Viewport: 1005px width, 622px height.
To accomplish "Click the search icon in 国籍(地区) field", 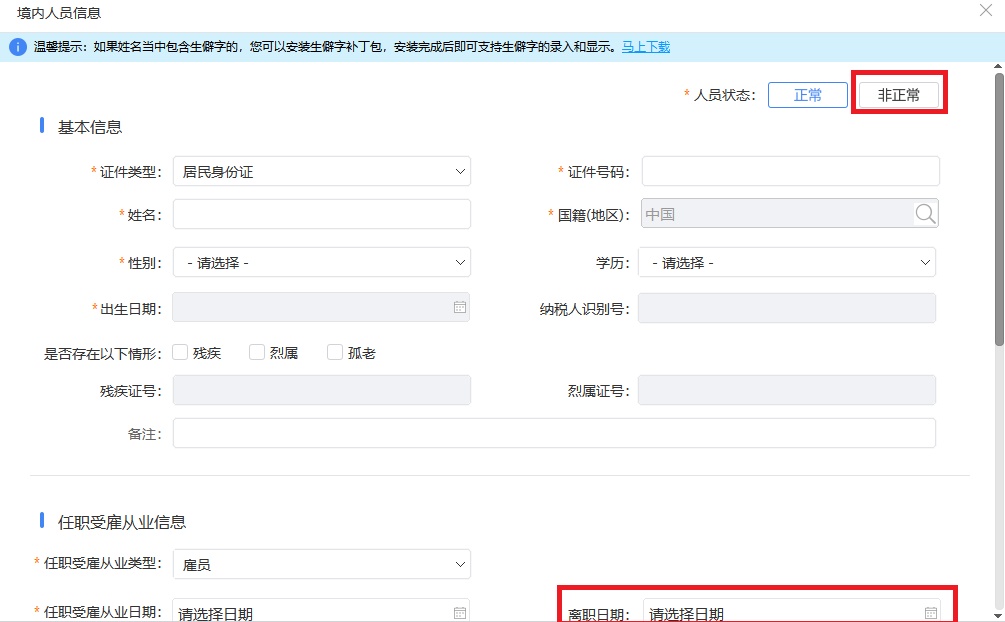I will coord(925,214).
